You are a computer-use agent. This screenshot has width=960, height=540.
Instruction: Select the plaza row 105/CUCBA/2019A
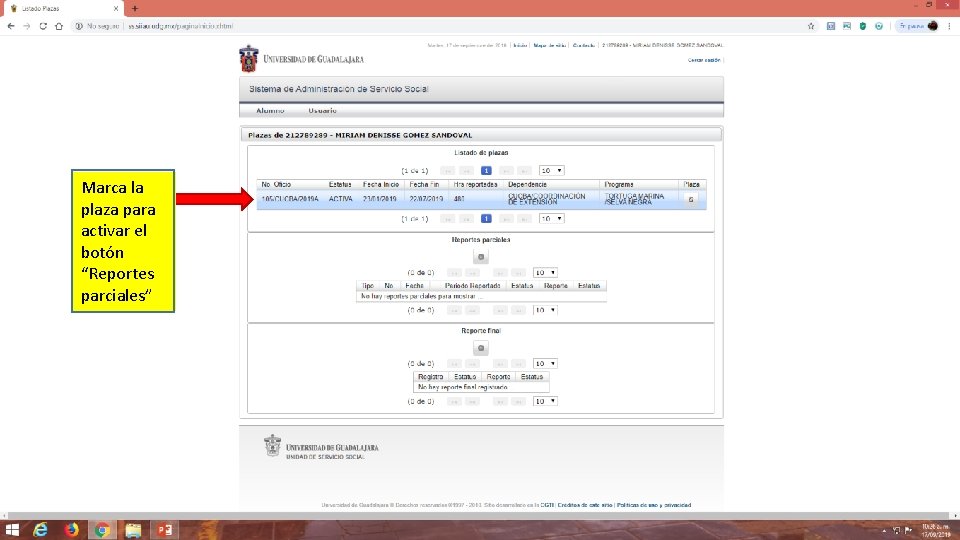tap(481, 199)
